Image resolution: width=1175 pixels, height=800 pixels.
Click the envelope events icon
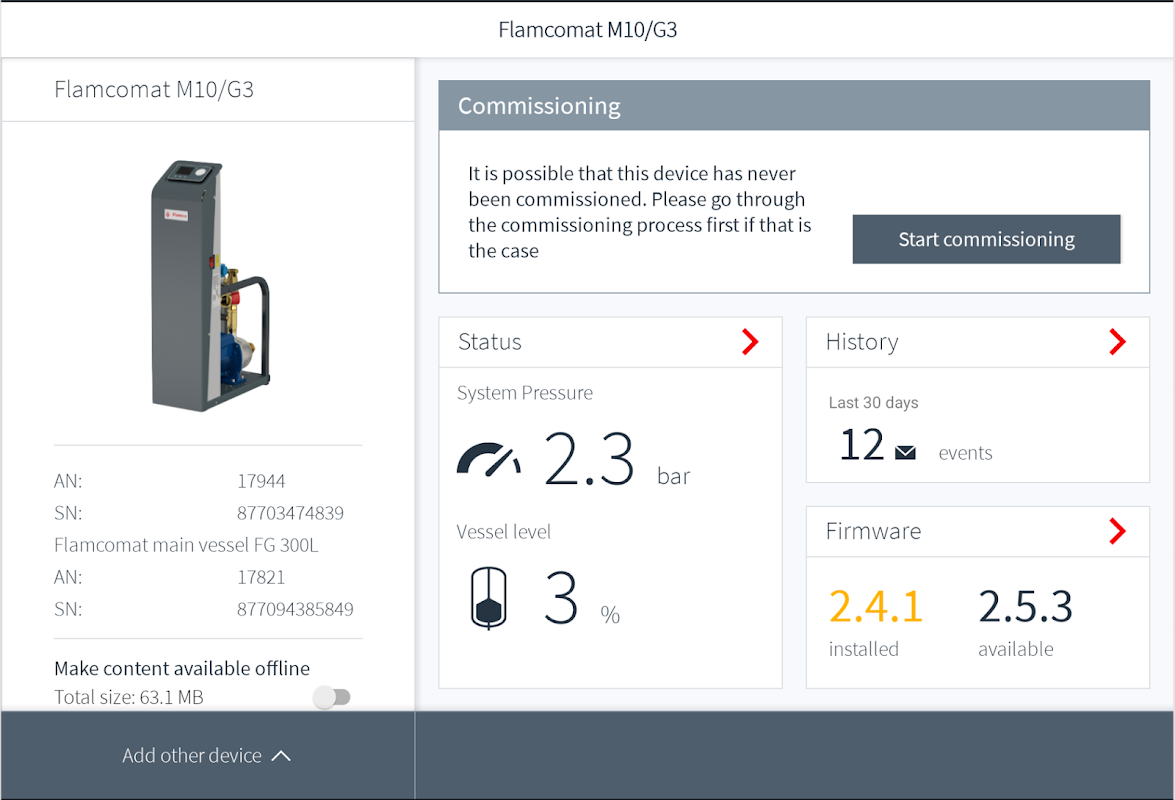(905, 452)
